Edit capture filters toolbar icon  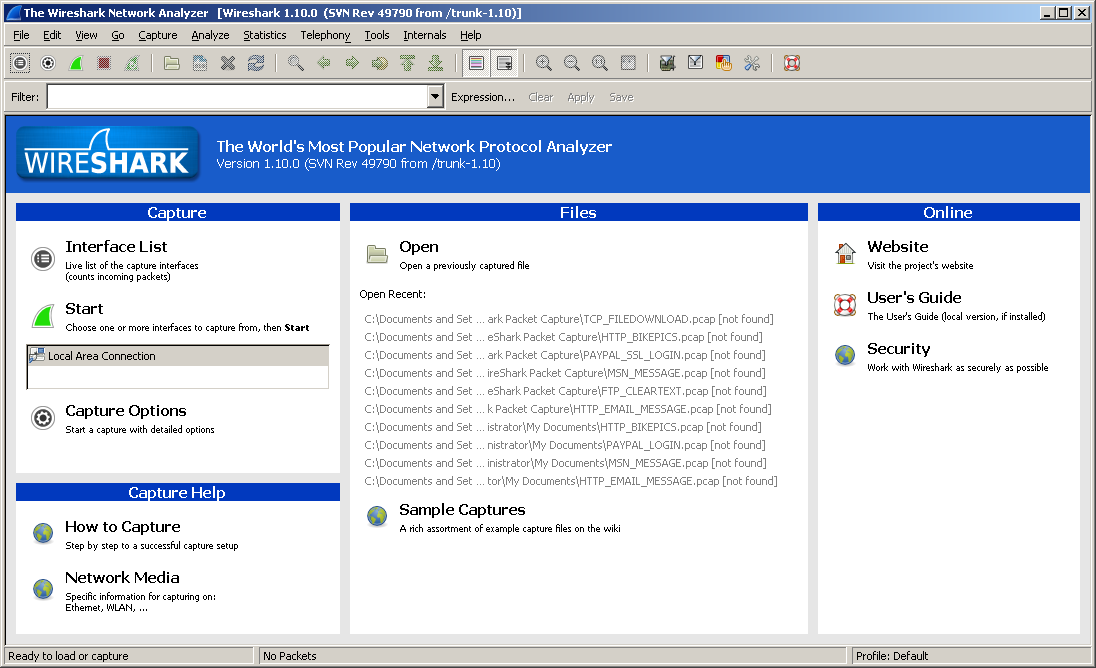pos(668,64)
